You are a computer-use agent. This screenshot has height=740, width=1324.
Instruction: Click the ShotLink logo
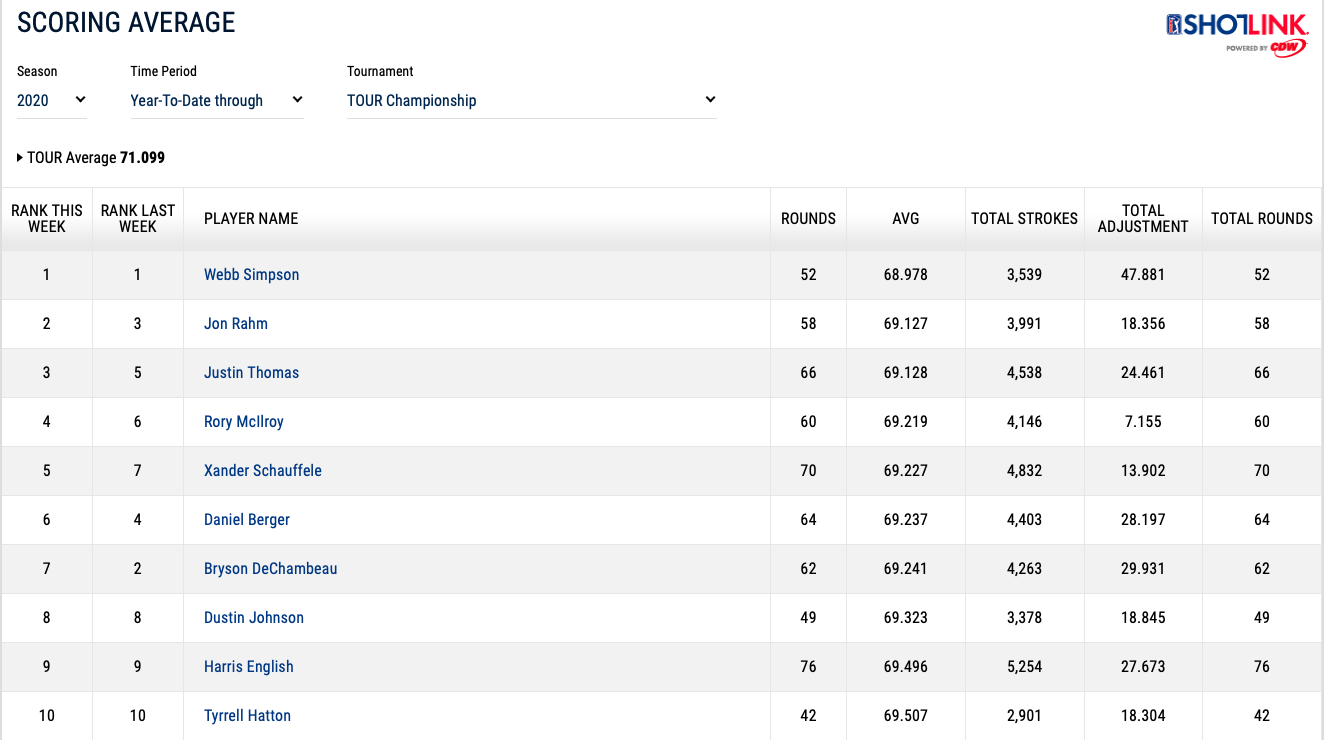pos(1237,33)
